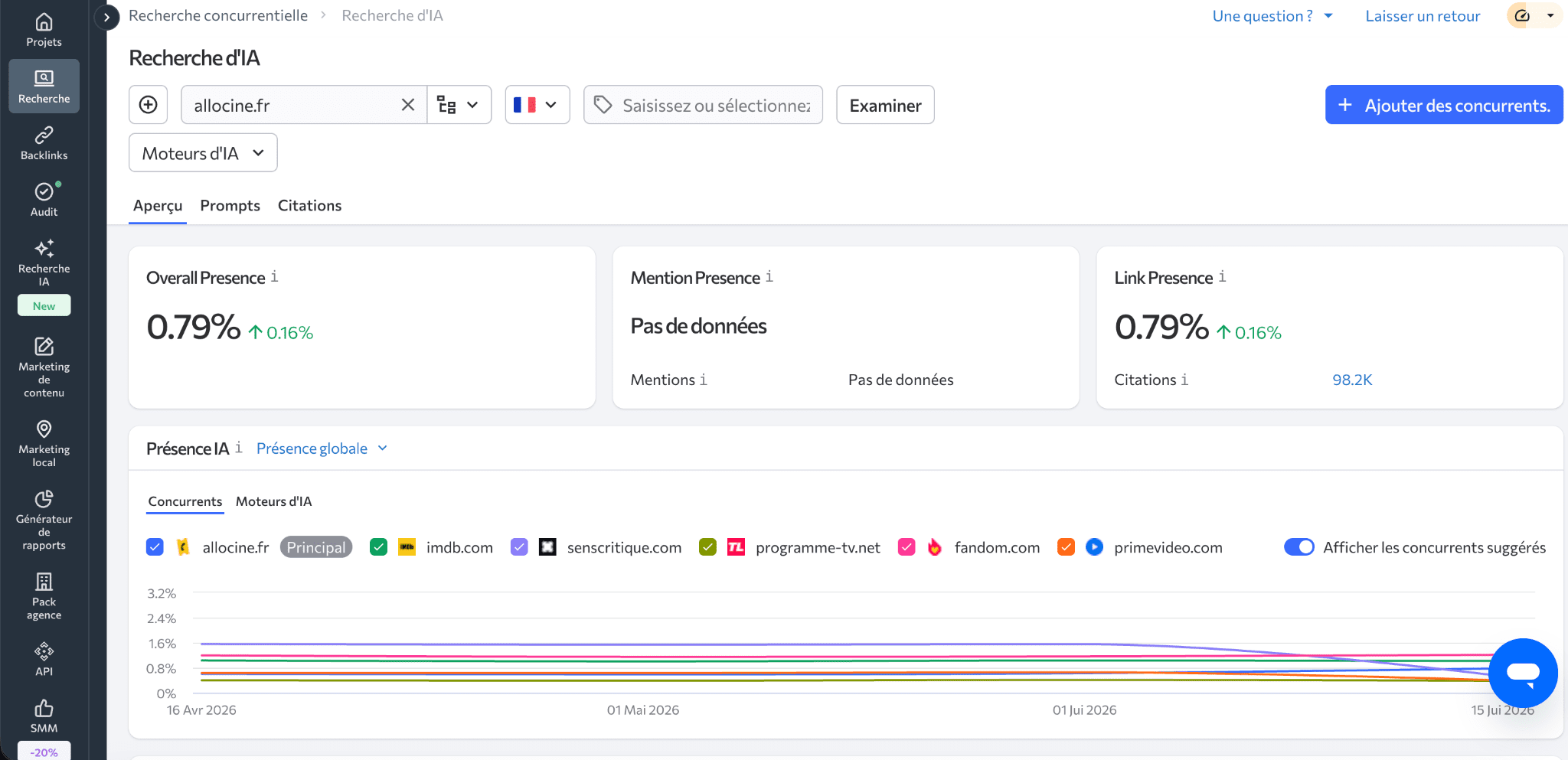Click the primevideo.com favicon
This screenshot has width=1568, height=760.
click(1095, 547)
